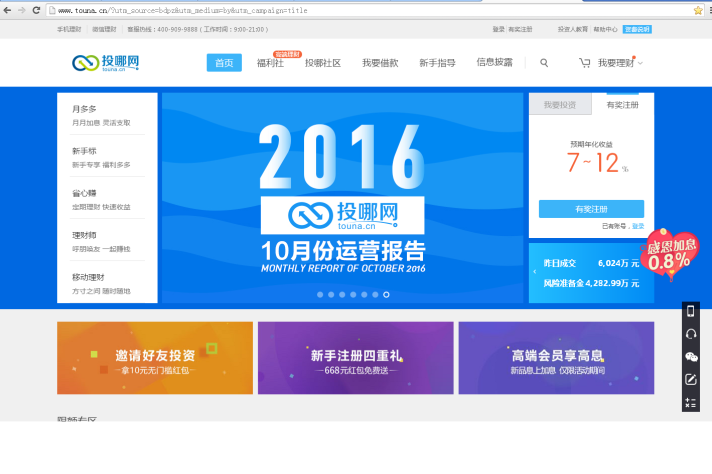Screen dimensions: 712x474
Task: Select the fourth carousel dot
Action: click(x=353, y=295)
